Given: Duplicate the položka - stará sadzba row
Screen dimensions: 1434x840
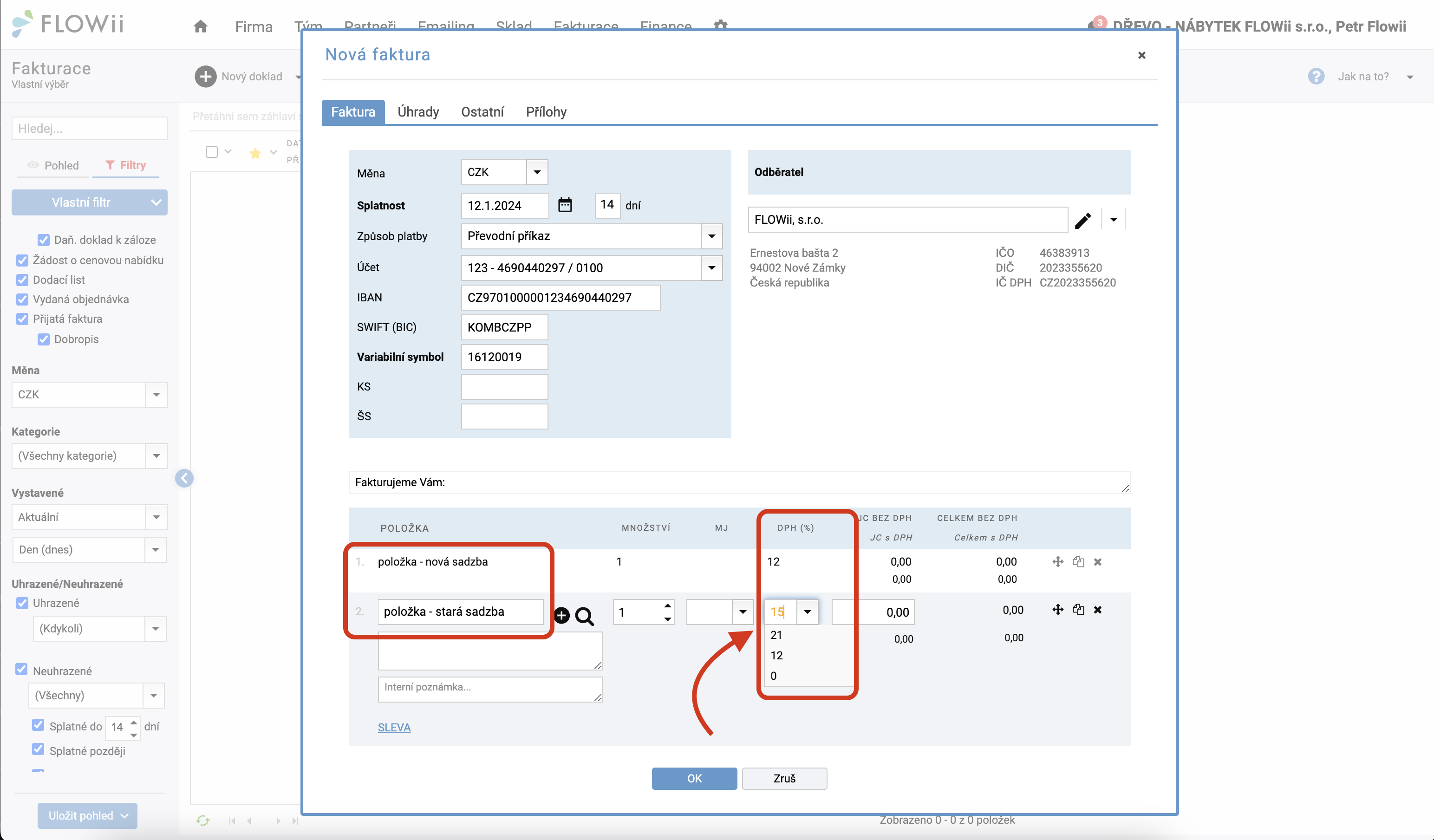Looking at the screenshot, I should coord(1078,610).
